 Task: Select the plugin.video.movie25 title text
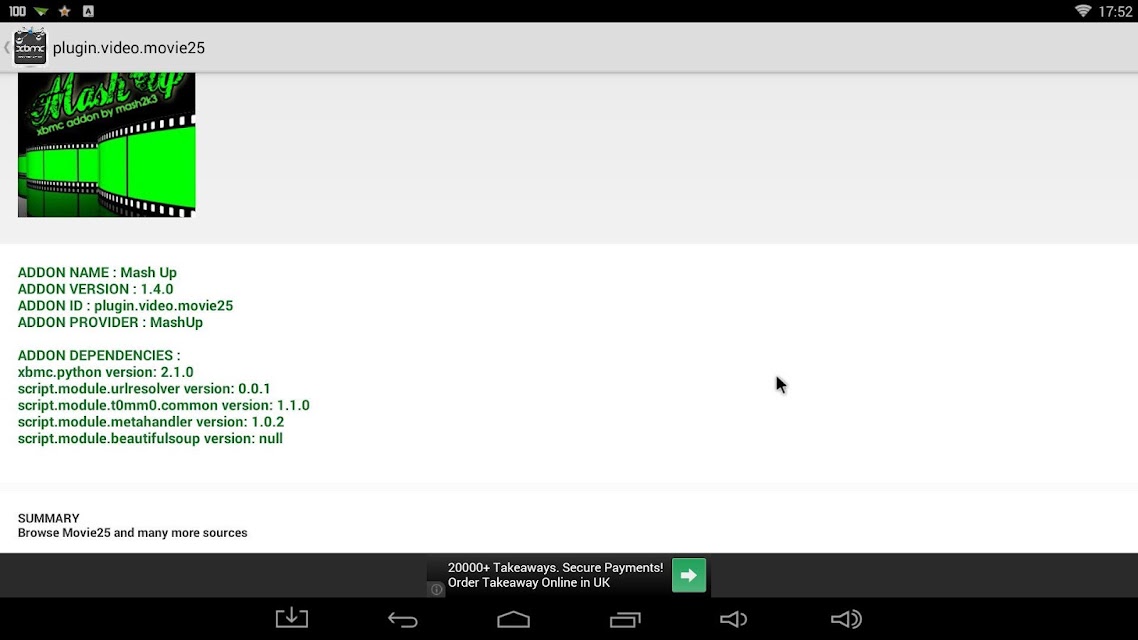pos(128,48)
